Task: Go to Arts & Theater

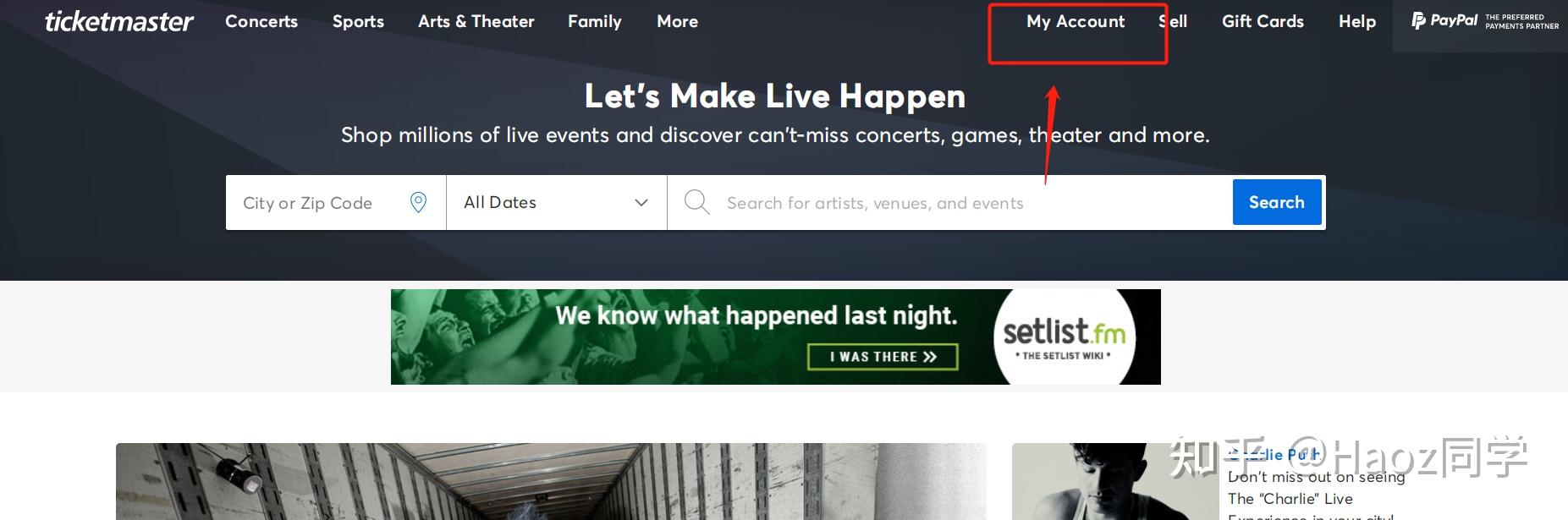Action: coord(476,21)
